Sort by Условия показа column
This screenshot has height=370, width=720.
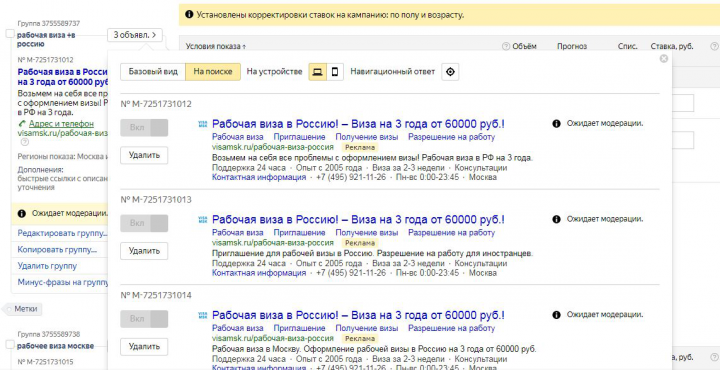(215, 46)
